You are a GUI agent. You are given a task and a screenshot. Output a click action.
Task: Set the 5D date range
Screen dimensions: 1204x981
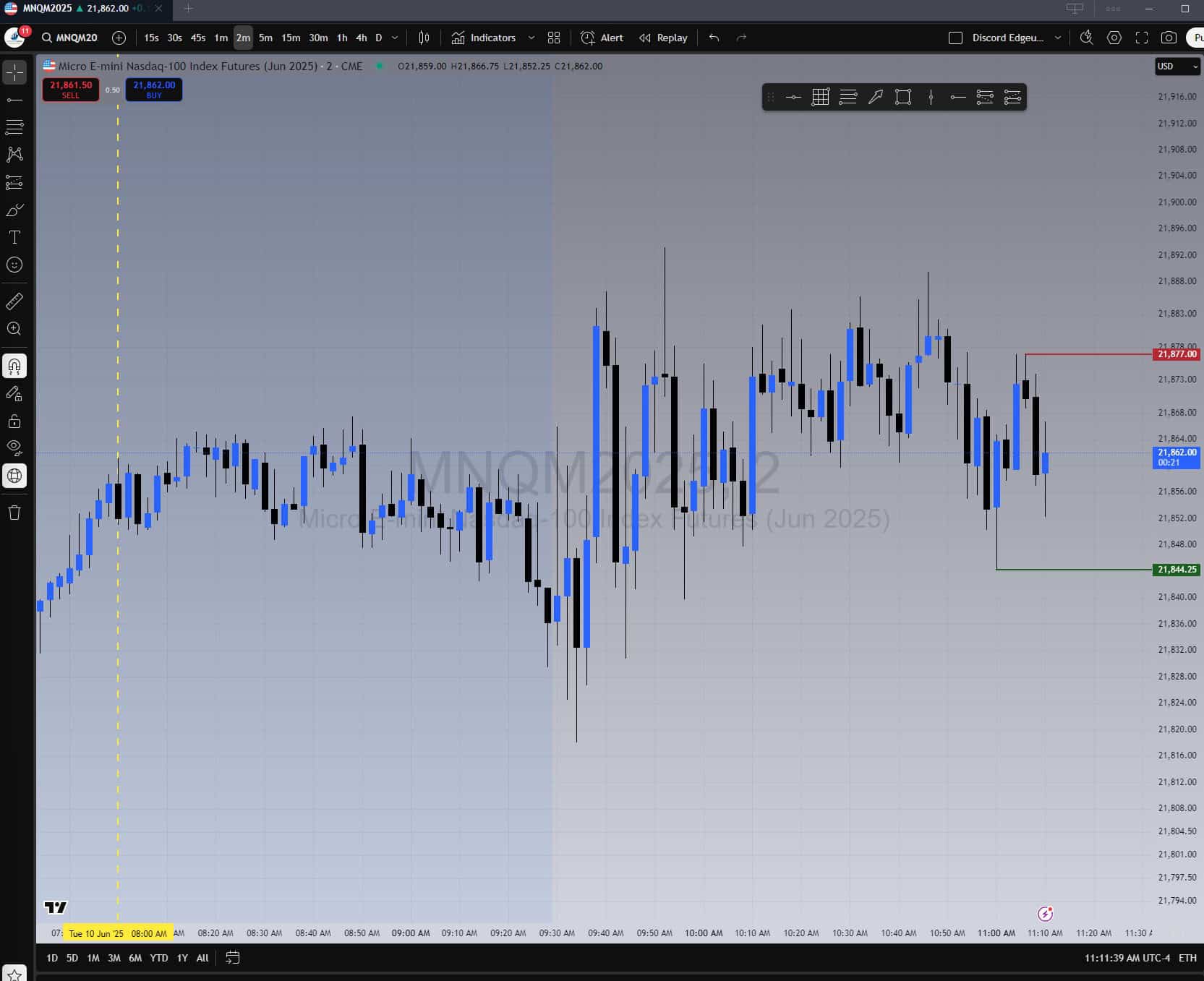tap(72, 958)
